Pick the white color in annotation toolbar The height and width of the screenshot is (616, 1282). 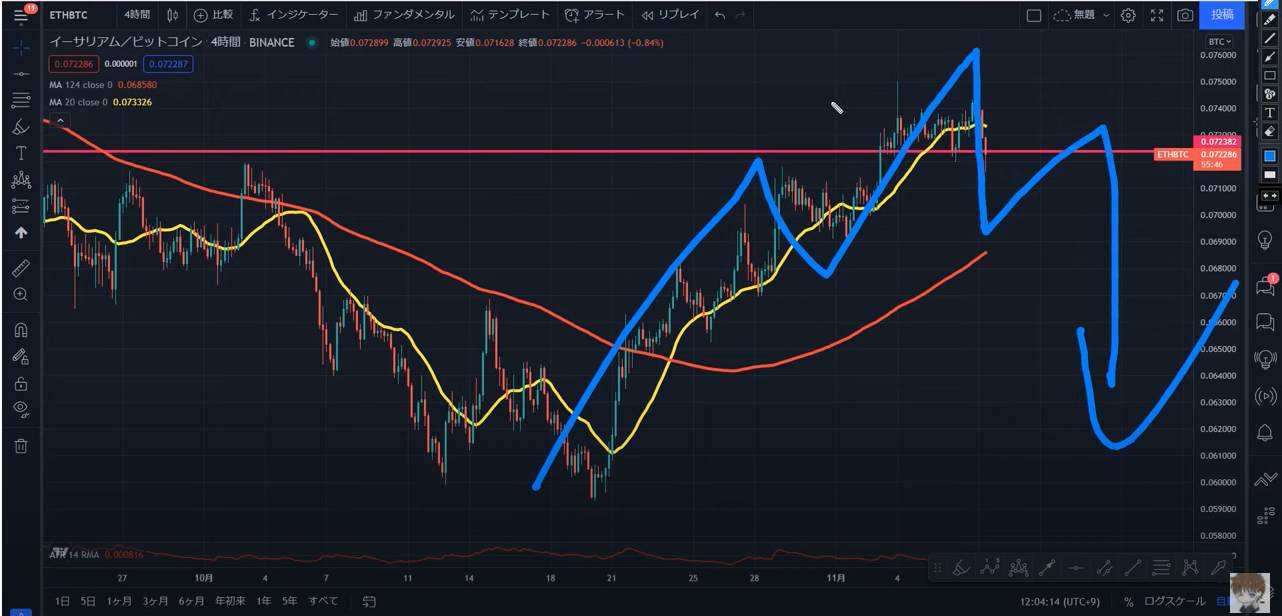click(x=1270, y=175)
